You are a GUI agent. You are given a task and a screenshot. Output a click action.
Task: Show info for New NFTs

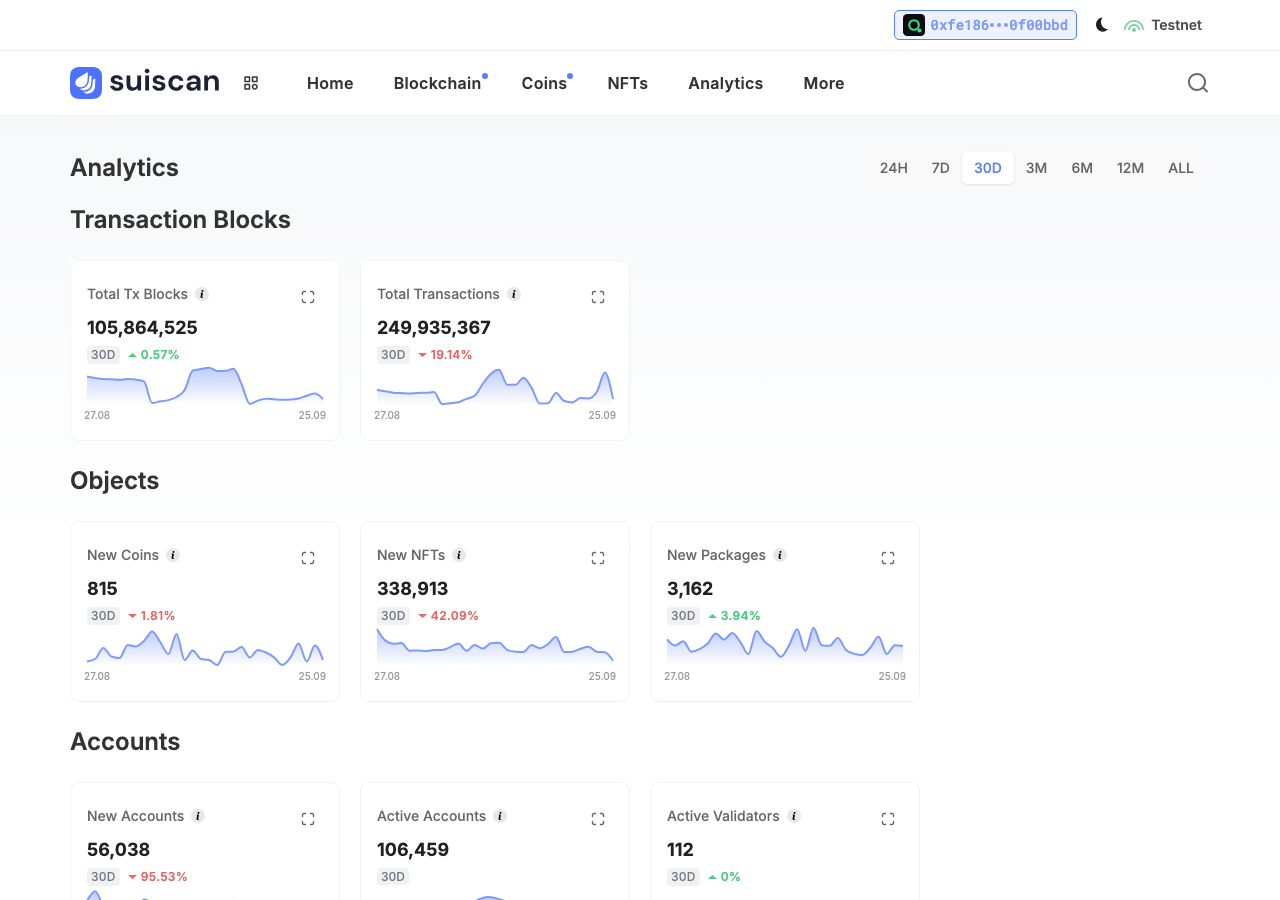tap(459, 555)
